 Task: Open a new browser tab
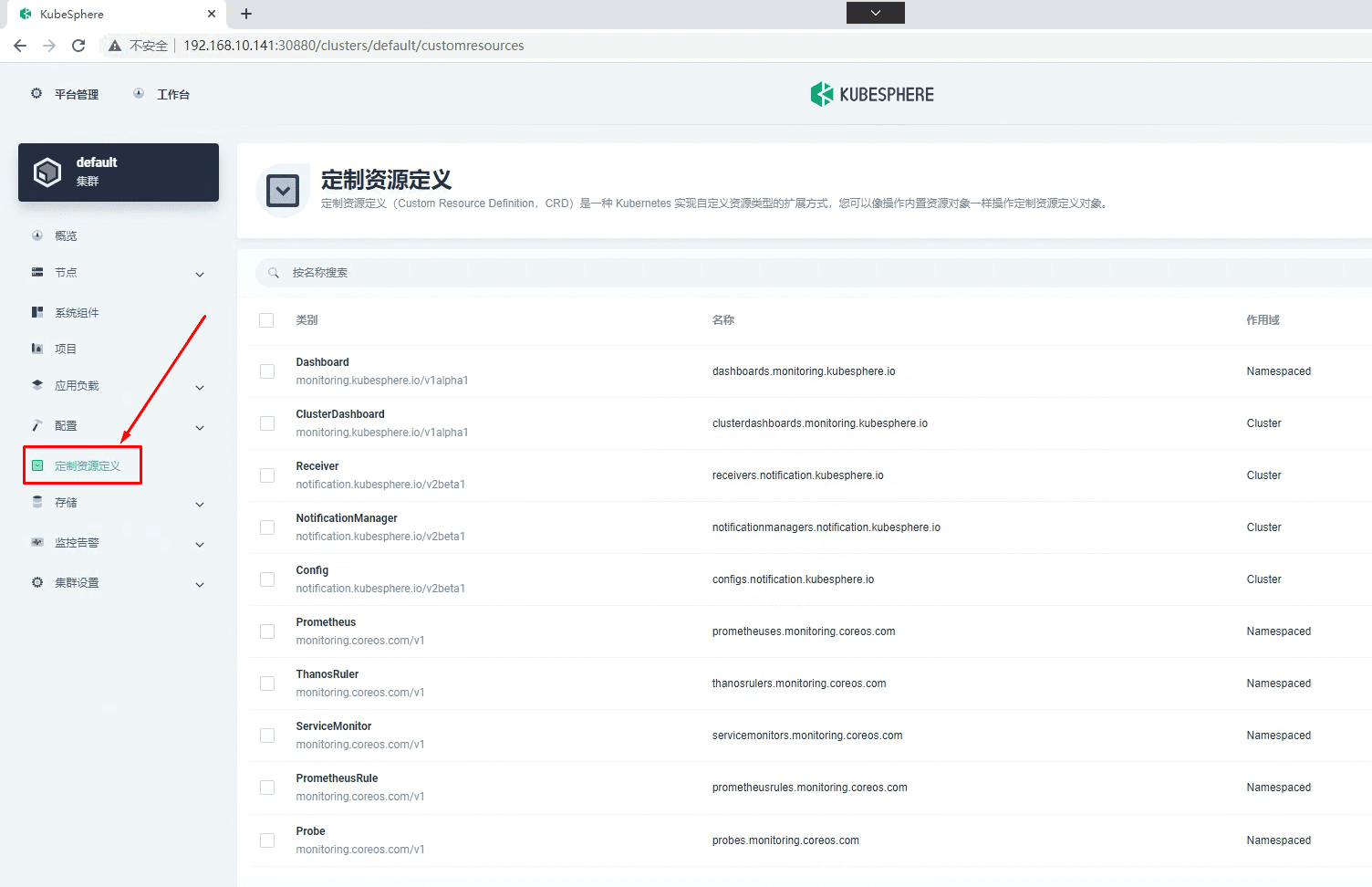pos(246,14)
